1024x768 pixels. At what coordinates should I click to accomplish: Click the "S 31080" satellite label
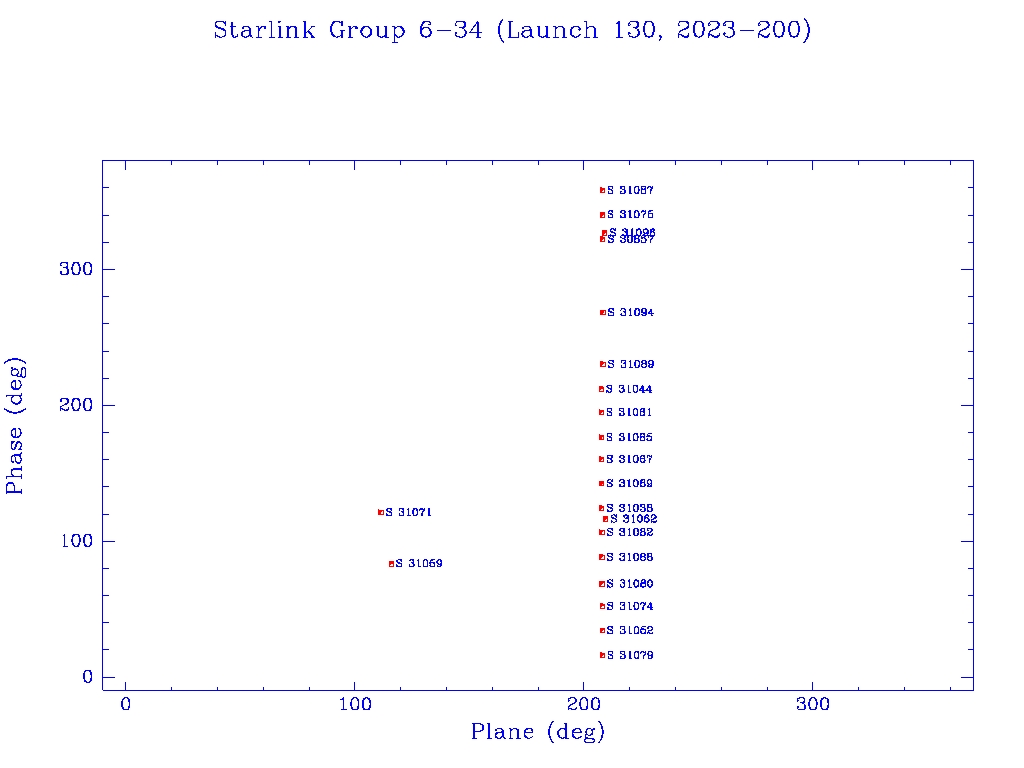(630, 584)
